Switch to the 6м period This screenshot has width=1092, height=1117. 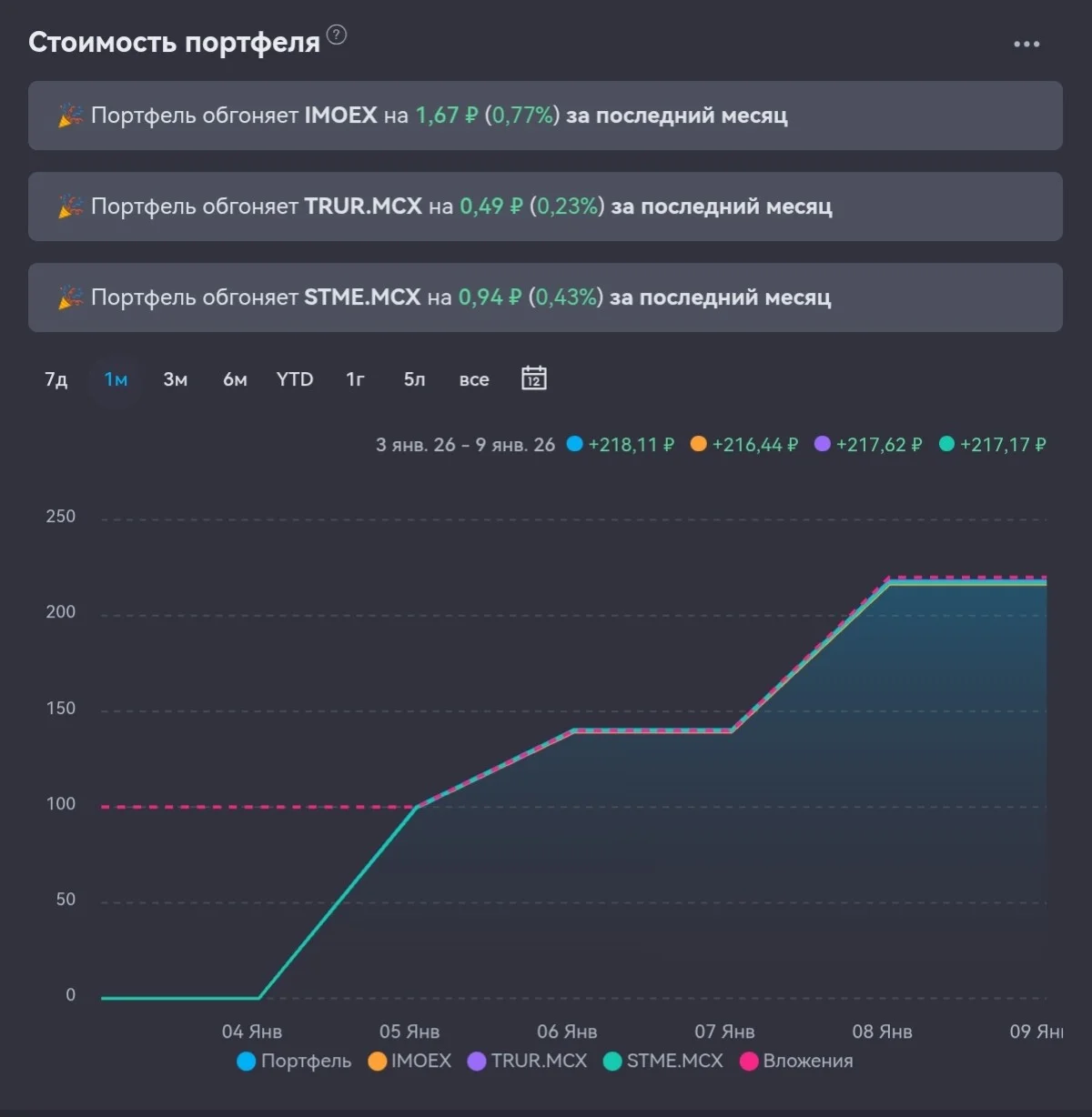(x=235, y=379)
